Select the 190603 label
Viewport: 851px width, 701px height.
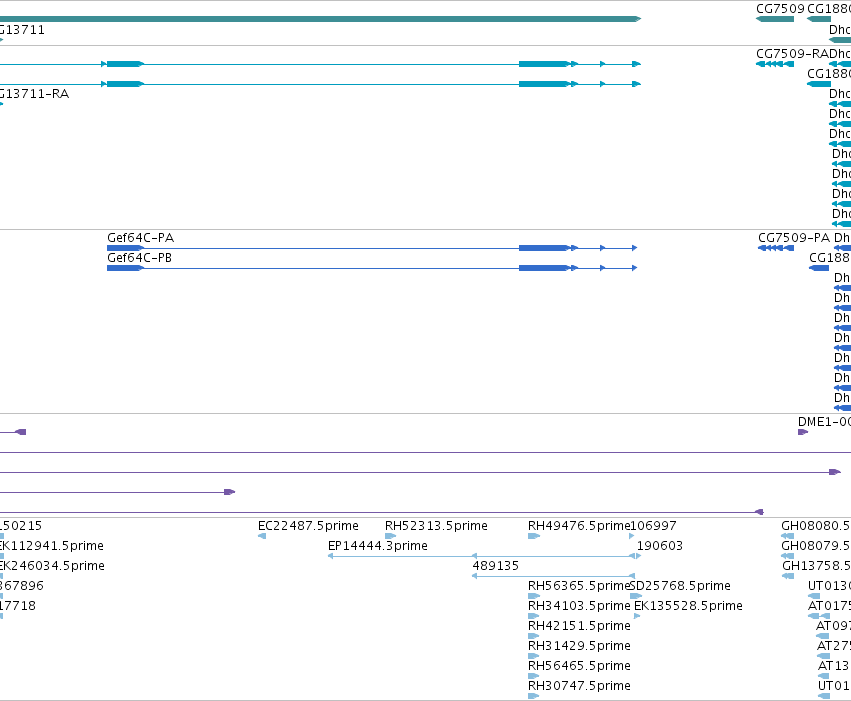[660, 546]
